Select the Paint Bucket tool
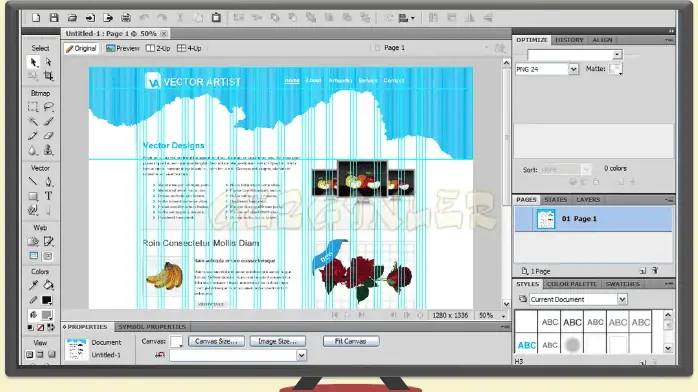Screen dimensions: 698x392 pyautogui.click(x=49, y=285)
